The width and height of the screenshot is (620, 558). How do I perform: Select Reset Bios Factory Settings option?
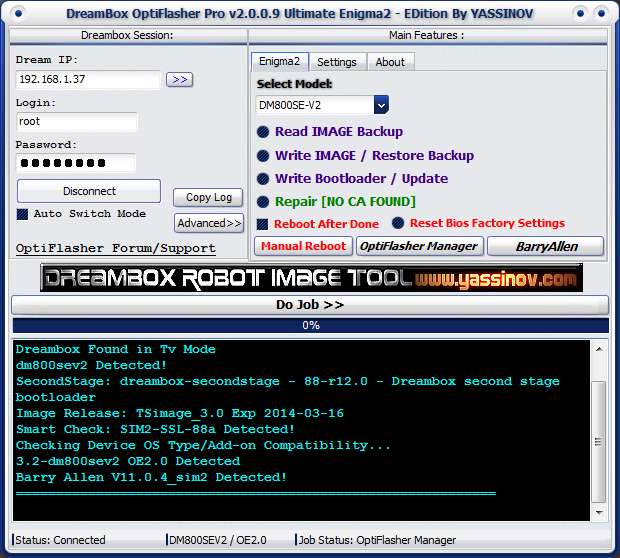pyautogui.click(x=398, y=223)
